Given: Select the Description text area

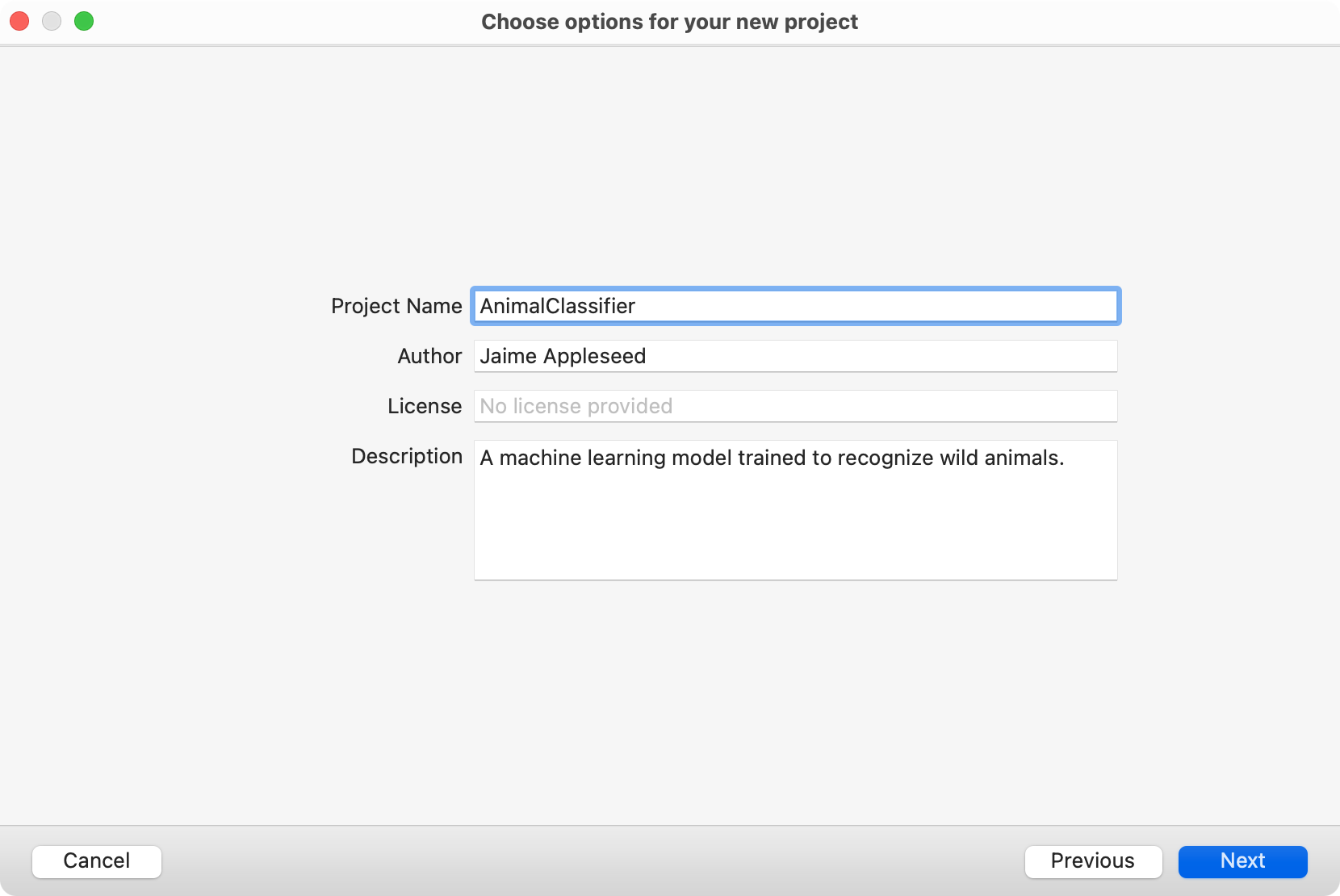Looking at the screenshot, I should (x=795, y=510).
